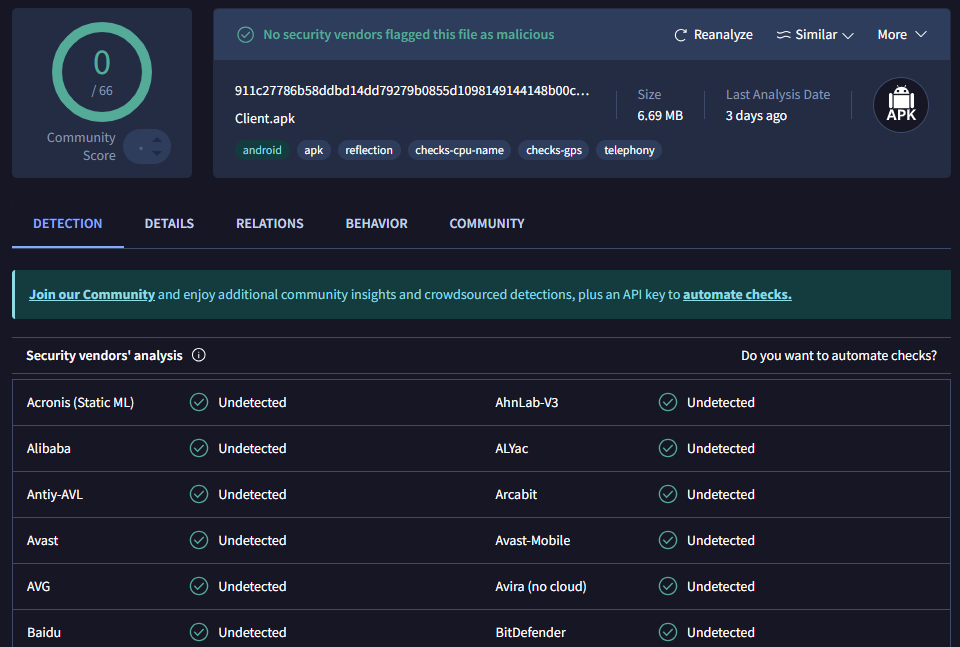
Task: Upvote the community score with up arrow
Action: (157, 140)
